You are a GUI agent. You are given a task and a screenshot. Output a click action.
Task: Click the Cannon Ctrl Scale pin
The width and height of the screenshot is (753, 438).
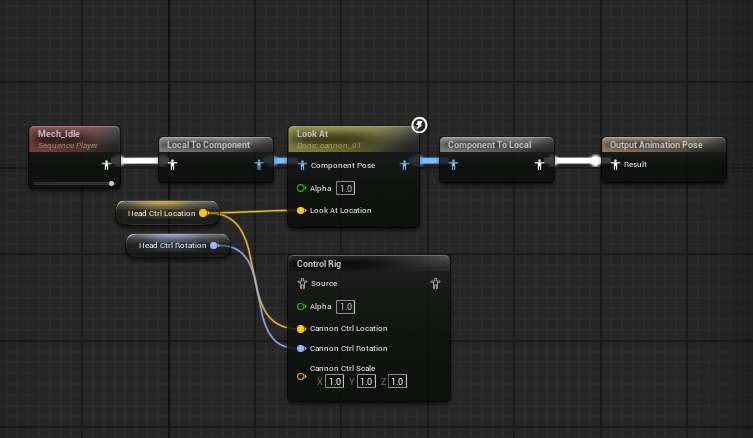pyautogui.click(x=301, y=376)
